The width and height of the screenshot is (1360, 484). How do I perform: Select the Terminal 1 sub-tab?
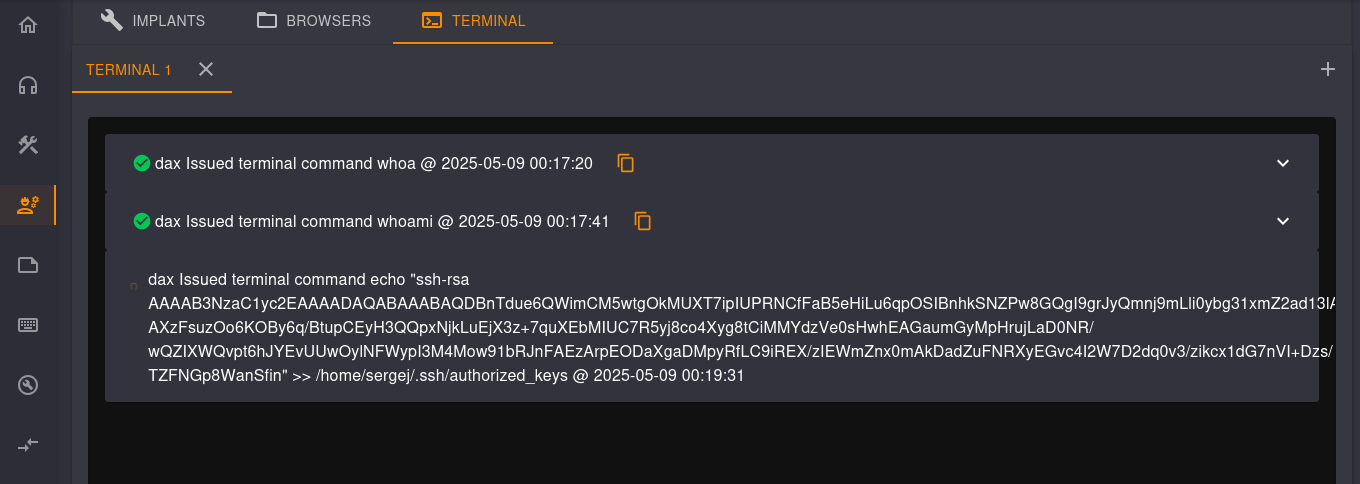pyautogui.click(x=129, y=70)
